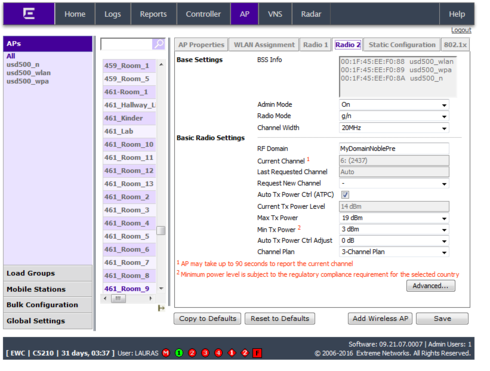The image size is (490, 371).
Task: Open Auto Tx Power Ctrl Adjust dropdown
Action: tap(394, 241)
